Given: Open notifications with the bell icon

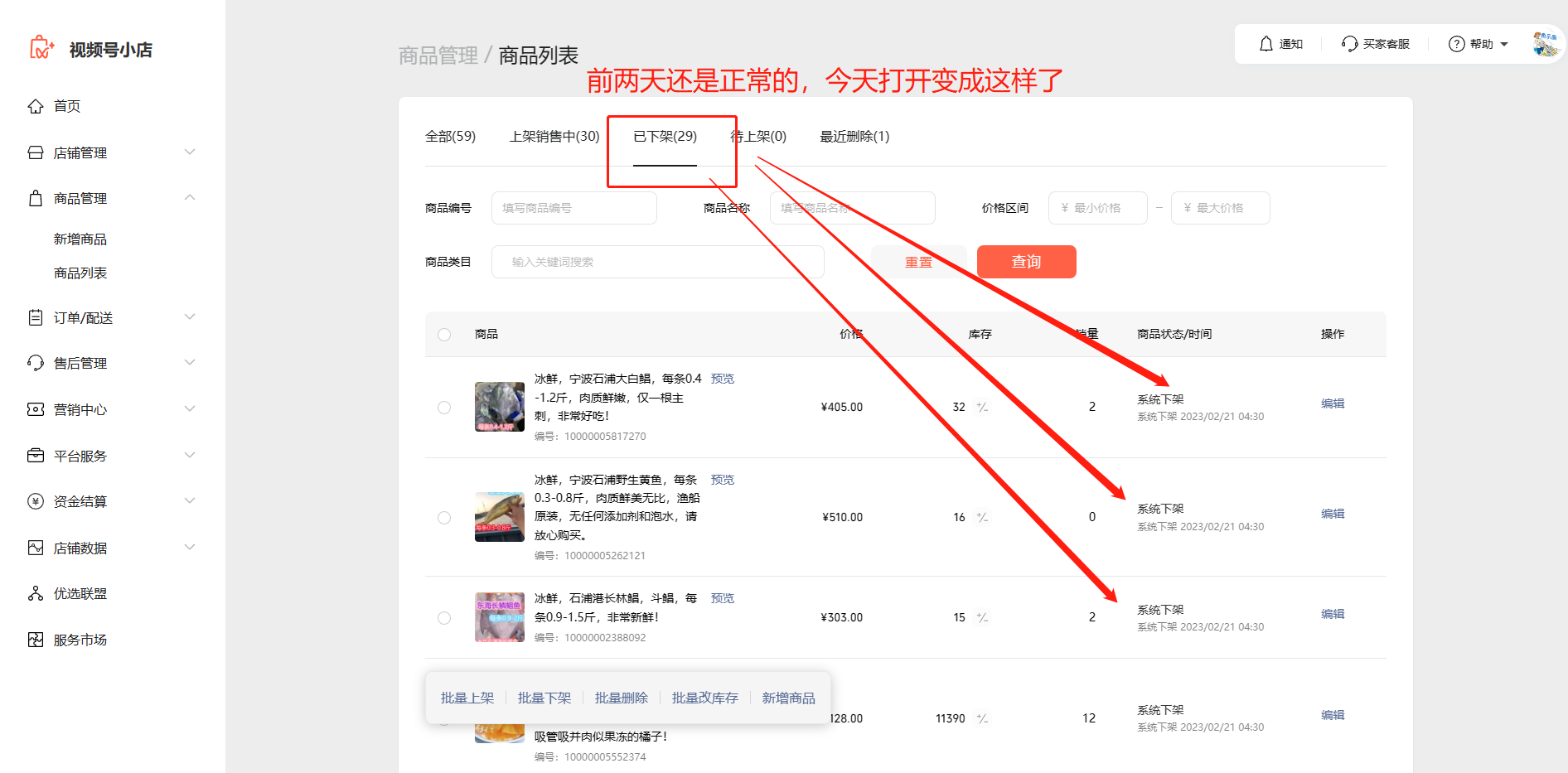Looking at the screenshot, I should tap(1266, 44).
